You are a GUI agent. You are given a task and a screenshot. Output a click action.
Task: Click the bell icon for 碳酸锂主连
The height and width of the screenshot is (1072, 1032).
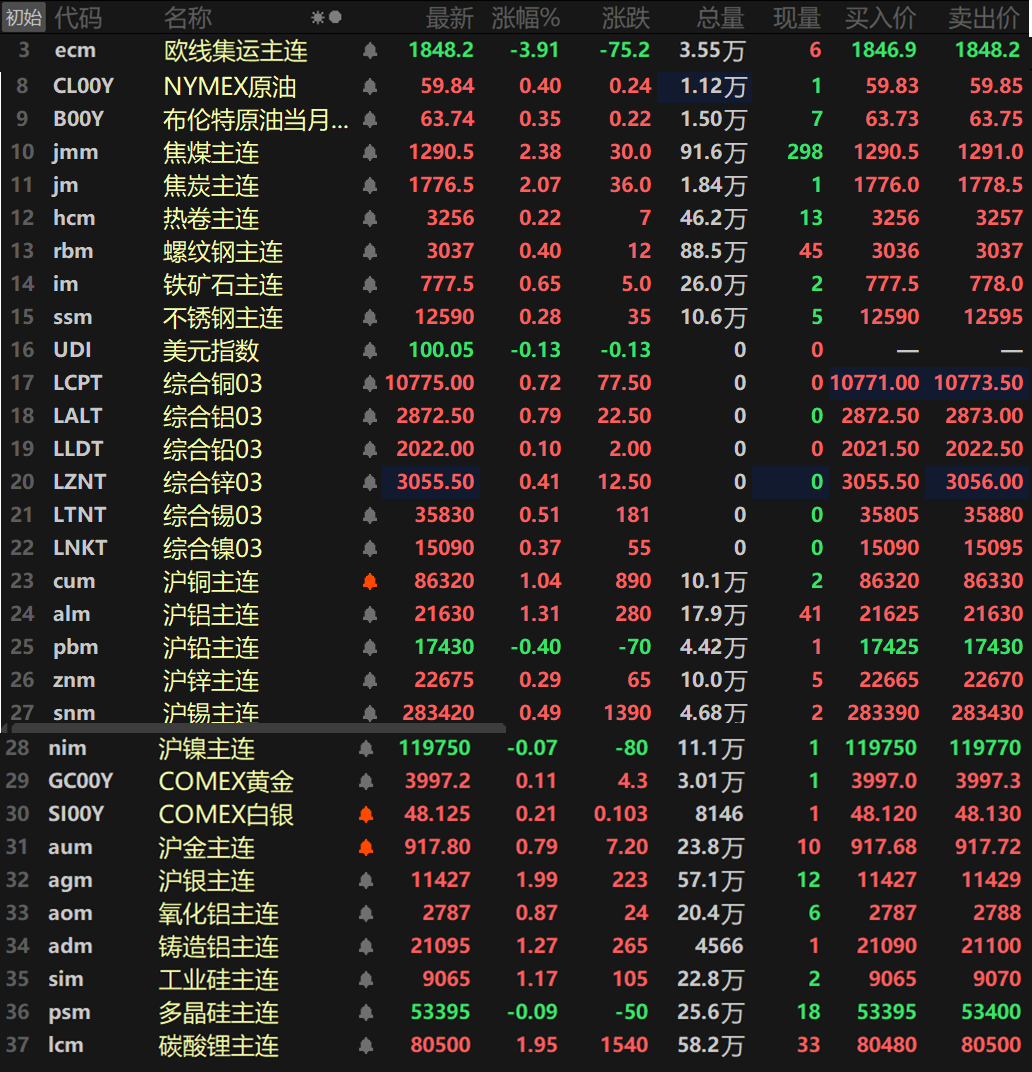tap(366, 1046)
